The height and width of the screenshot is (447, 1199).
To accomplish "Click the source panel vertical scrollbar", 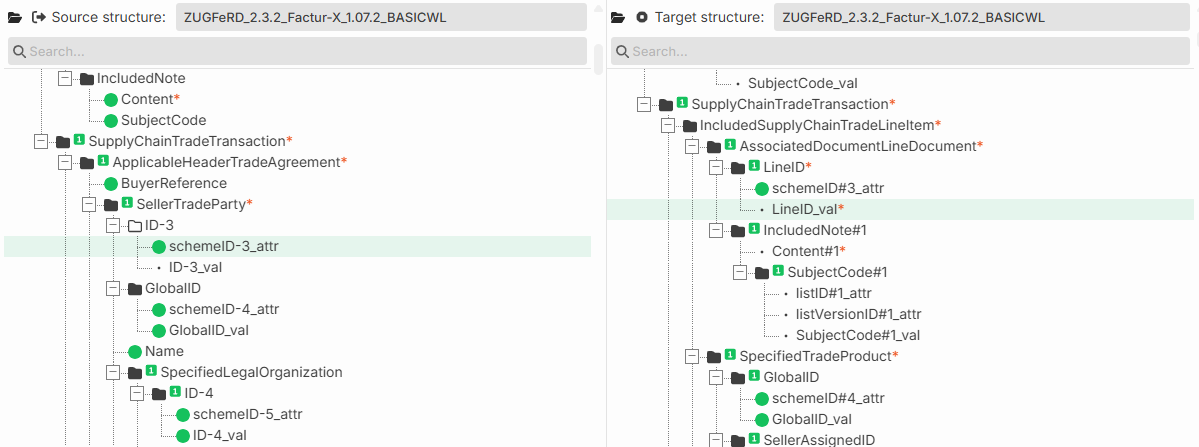I will pyautogui.click(x=597, y=60).
